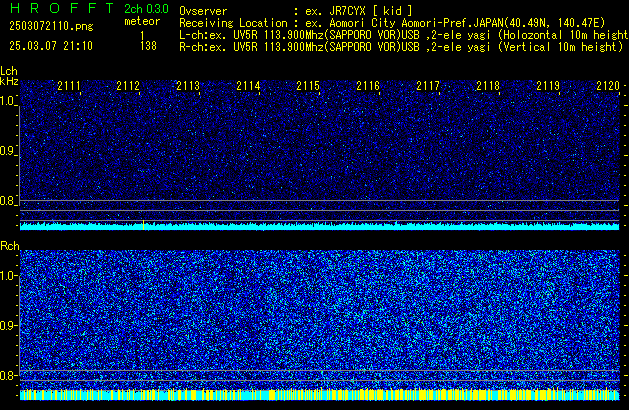
Task: Click the 'Rch' channel label
Action: (10, 246)
